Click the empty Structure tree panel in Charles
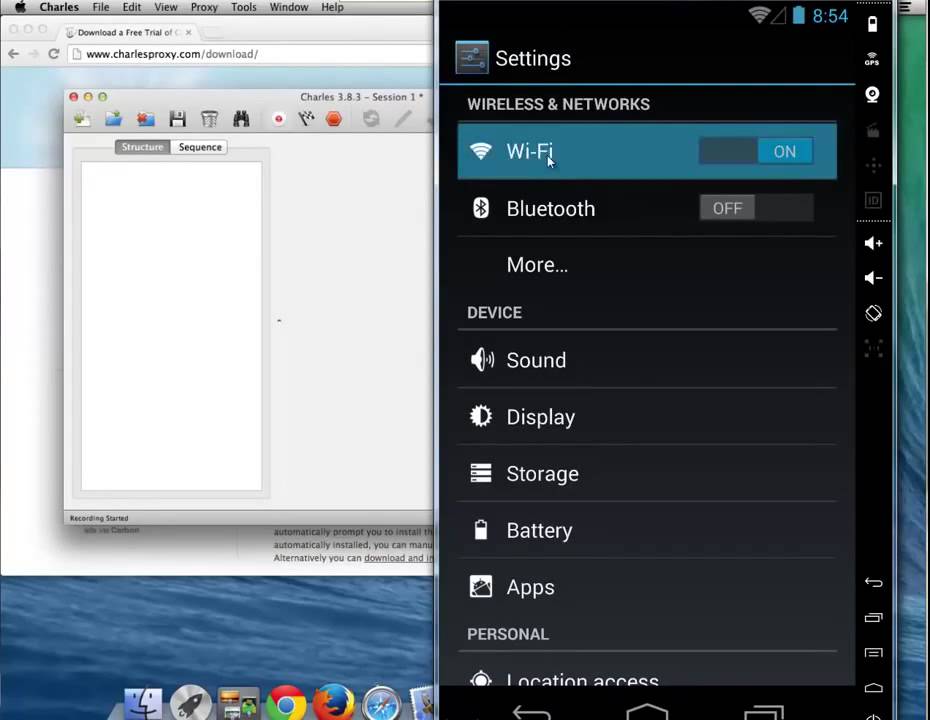Image resolution: width=930 pixels, height=720 pixels. click(x=171, y=326)
